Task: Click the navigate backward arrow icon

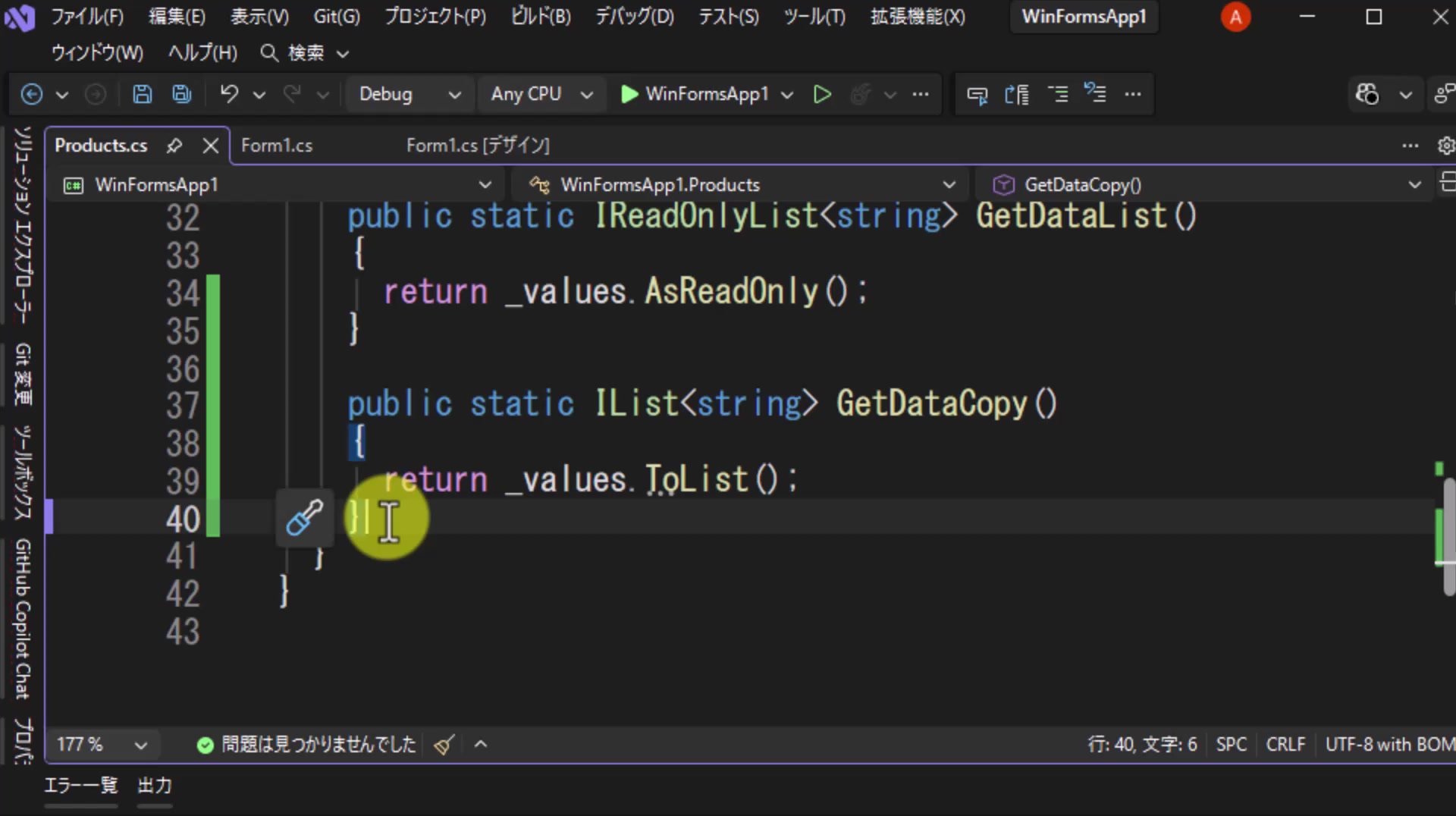Action: 31,94
